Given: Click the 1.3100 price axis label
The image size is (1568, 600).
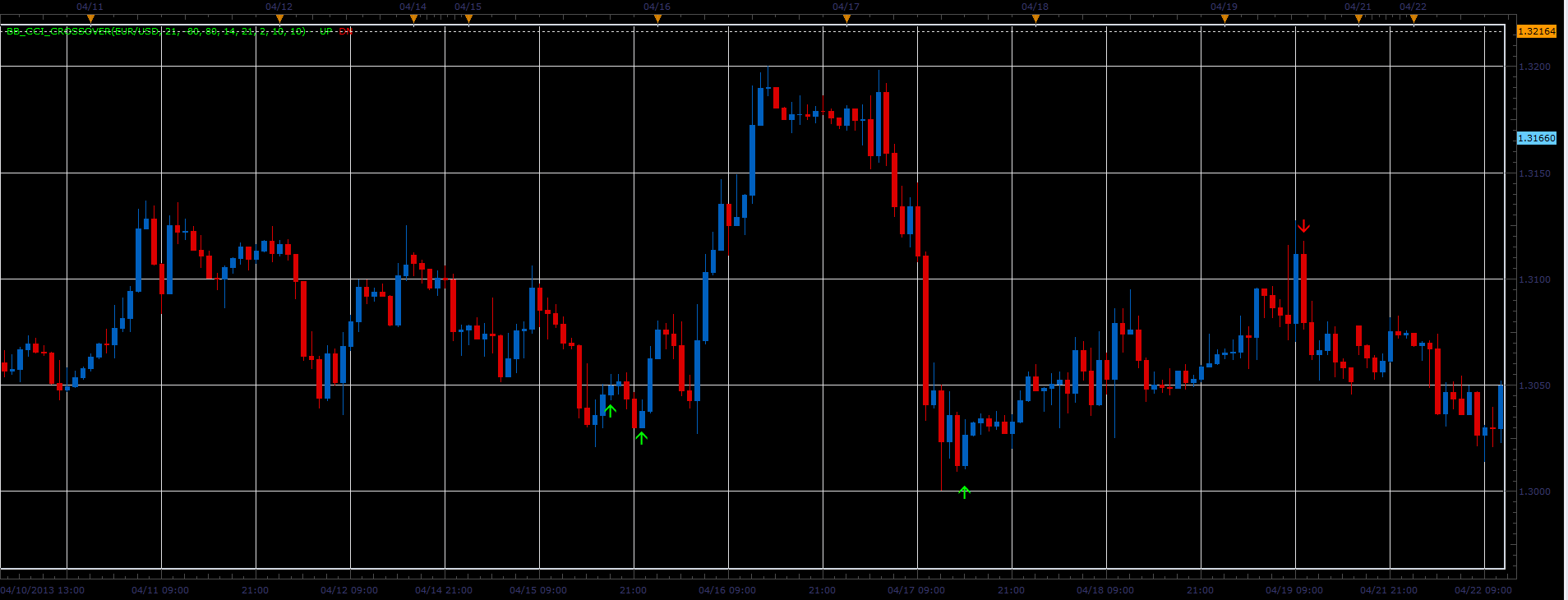Looking at the screenshot, I should pos(1535,279).
